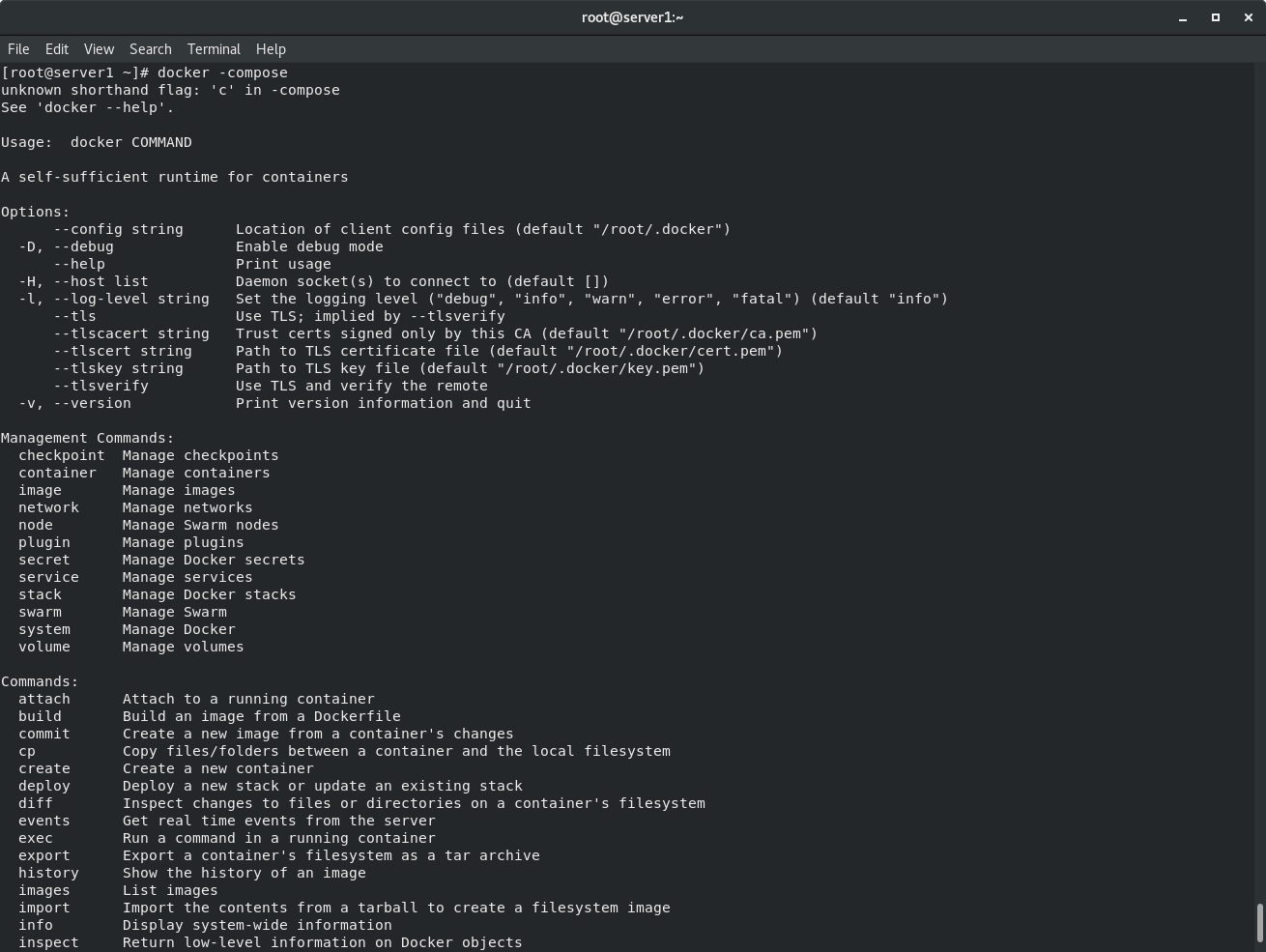The height and width of the screenshot is (952, 1266).
Task: Click the 'Options:' heading
Action: pyautogui.click(x=36, y=212)
